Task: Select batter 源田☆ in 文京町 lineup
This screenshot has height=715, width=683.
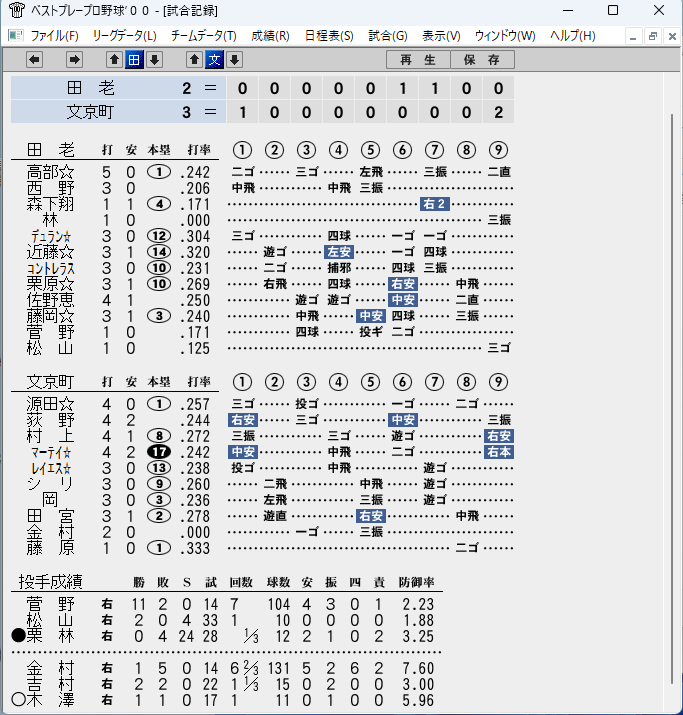Action: pos(50,404)
